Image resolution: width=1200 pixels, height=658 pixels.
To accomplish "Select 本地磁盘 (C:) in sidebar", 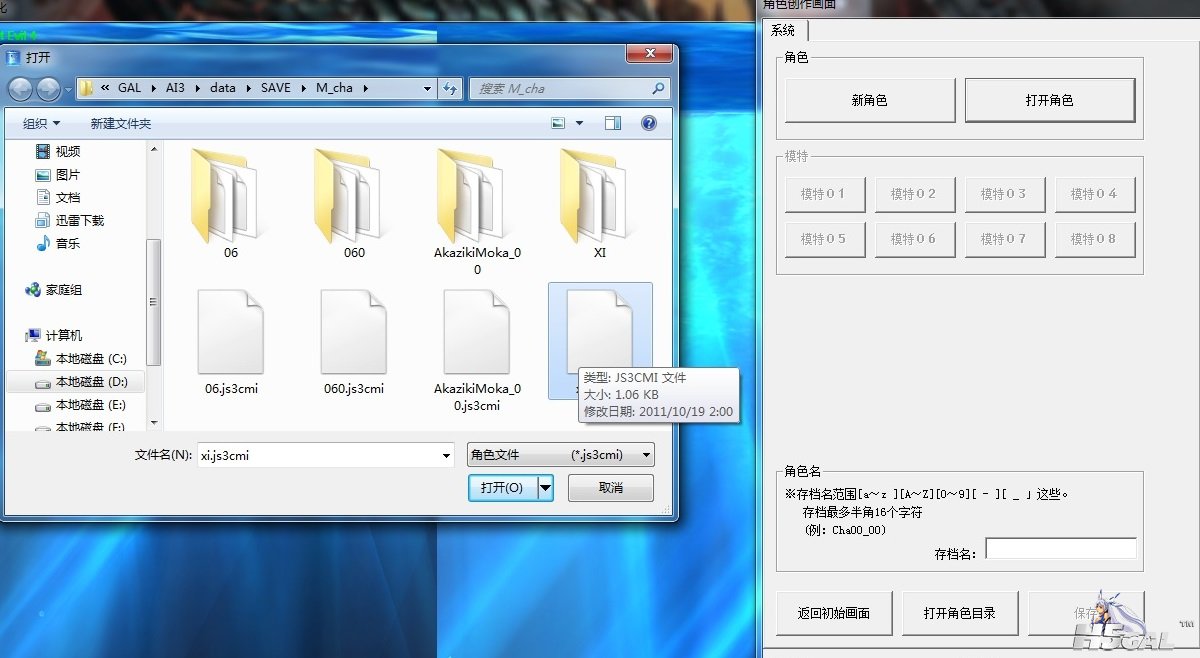I will (90, 358).
